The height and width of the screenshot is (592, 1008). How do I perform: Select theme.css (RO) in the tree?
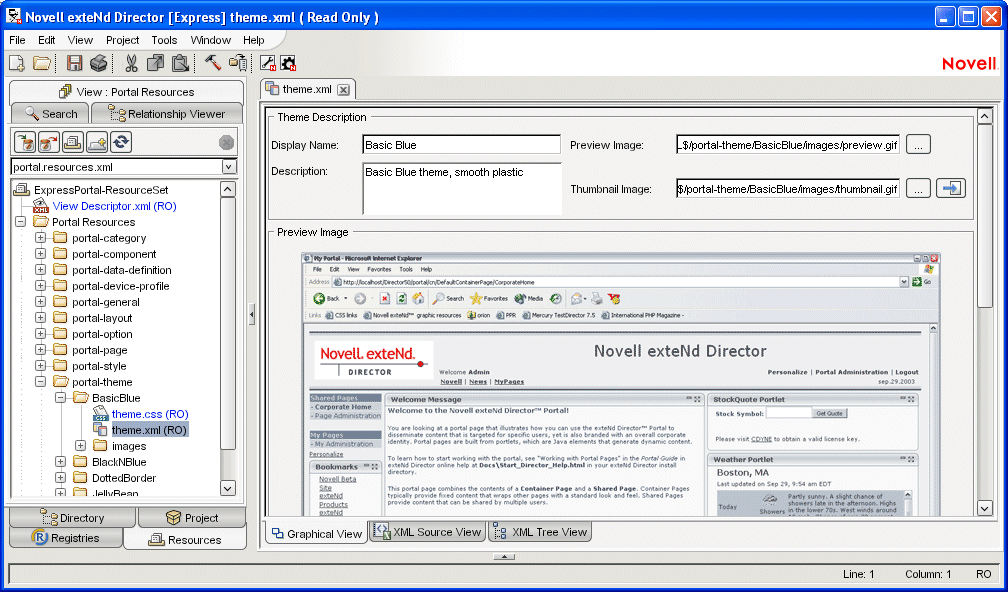point(150,414)
